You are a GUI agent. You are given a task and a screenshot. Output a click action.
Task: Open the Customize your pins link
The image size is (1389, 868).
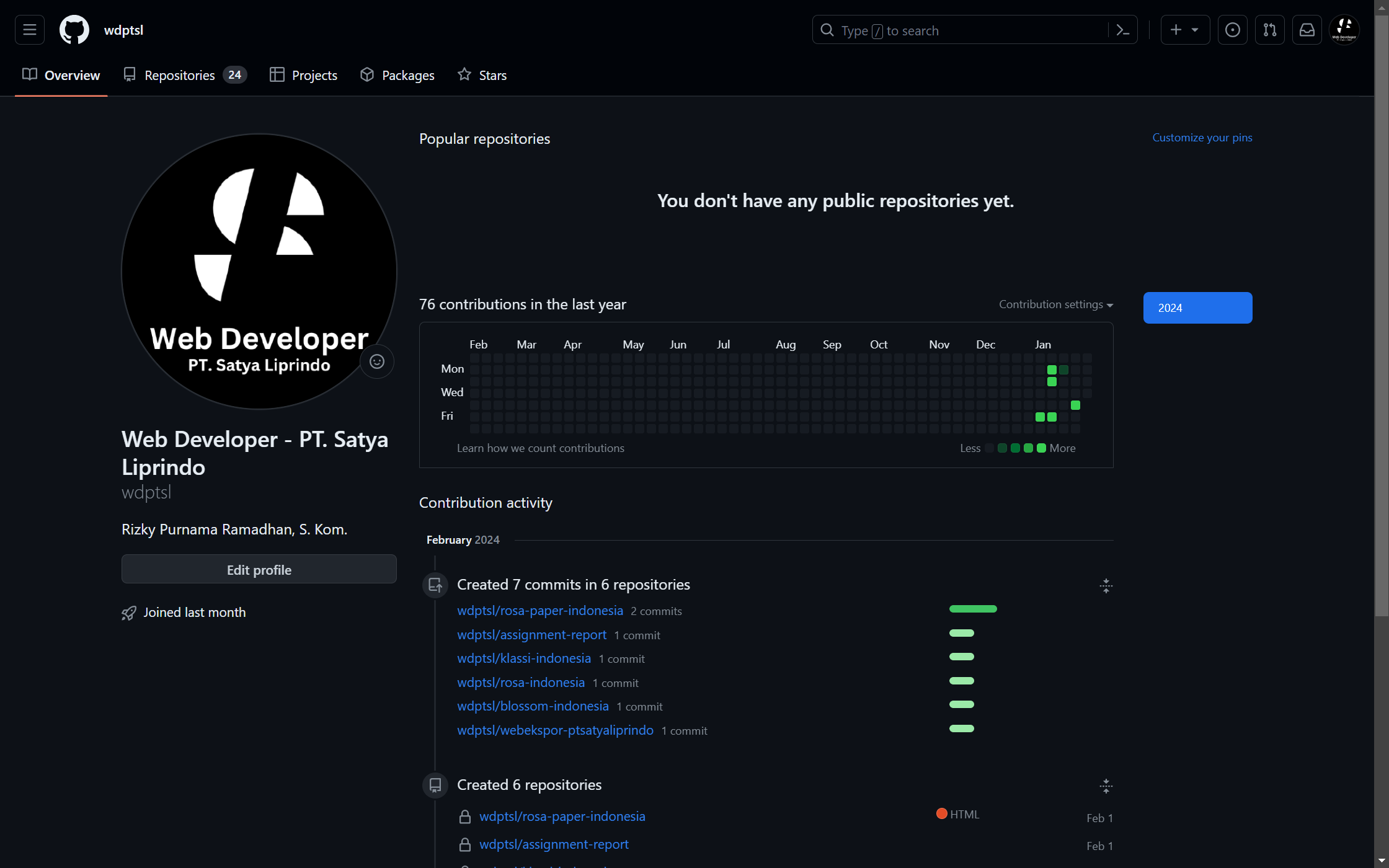(x=1202, y=138)
